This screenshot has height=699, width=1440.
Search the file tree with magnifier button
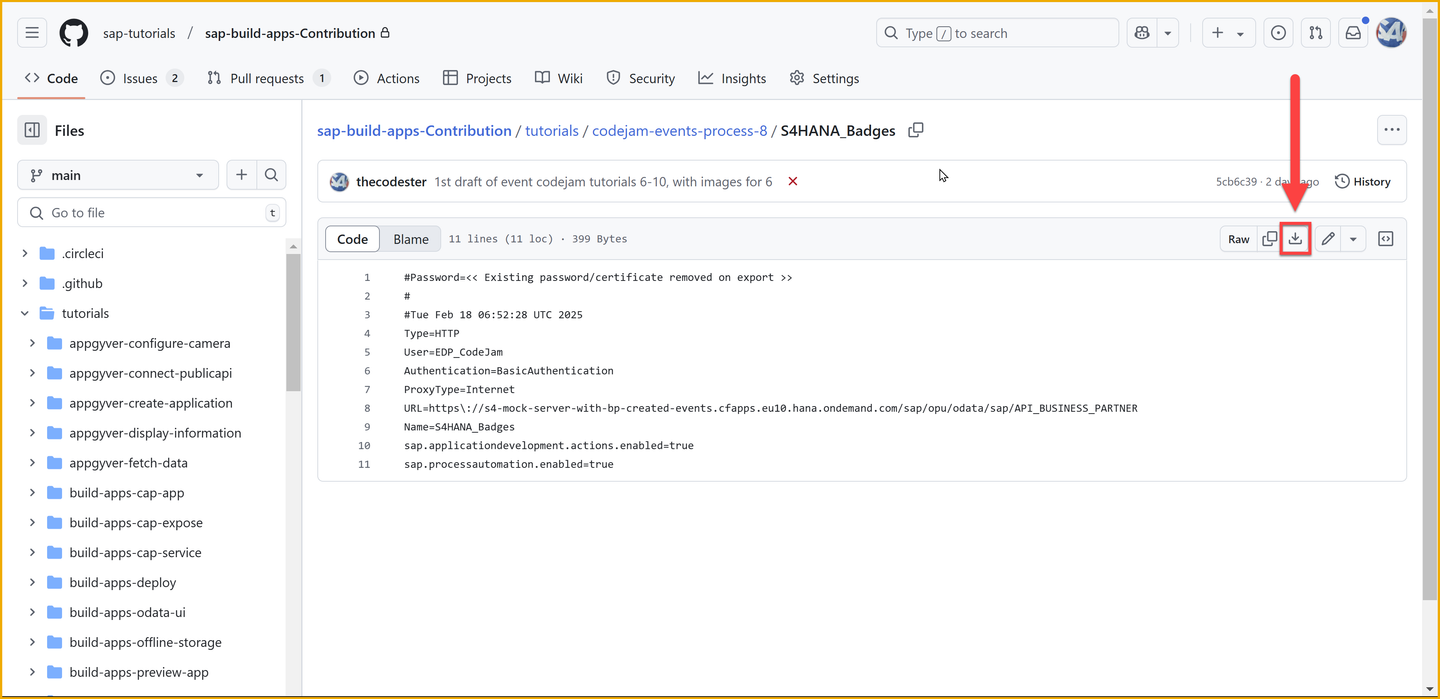pos(271,175)
